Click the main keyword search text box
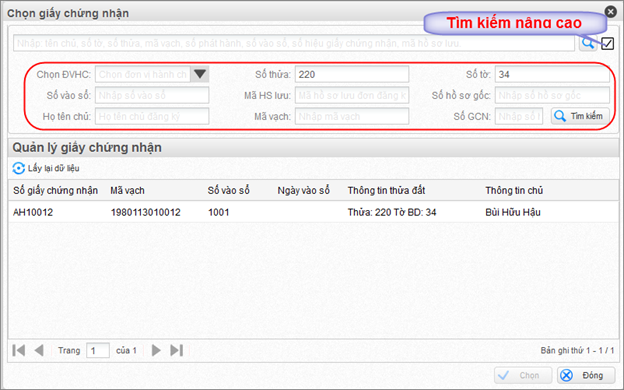624x390 pixels. click(x=294, y=43)
